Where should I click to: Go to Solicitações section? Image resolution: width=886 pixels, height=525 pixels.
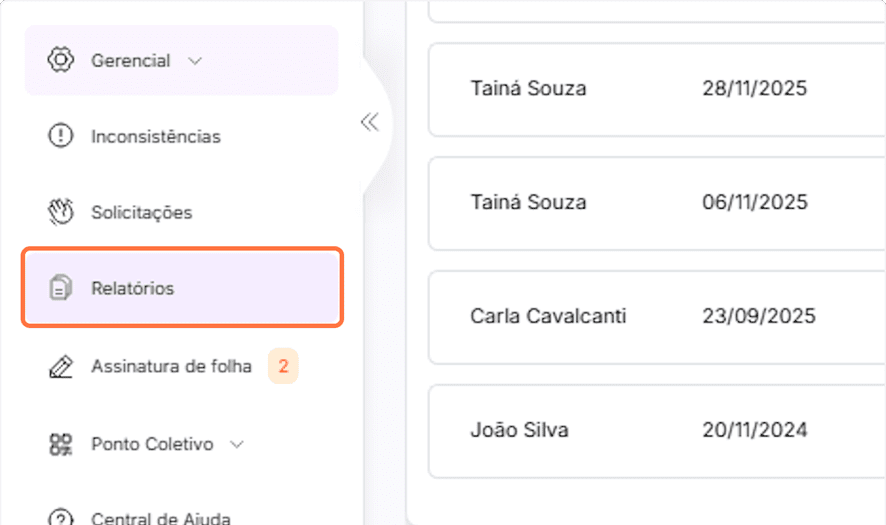(141, 213)
